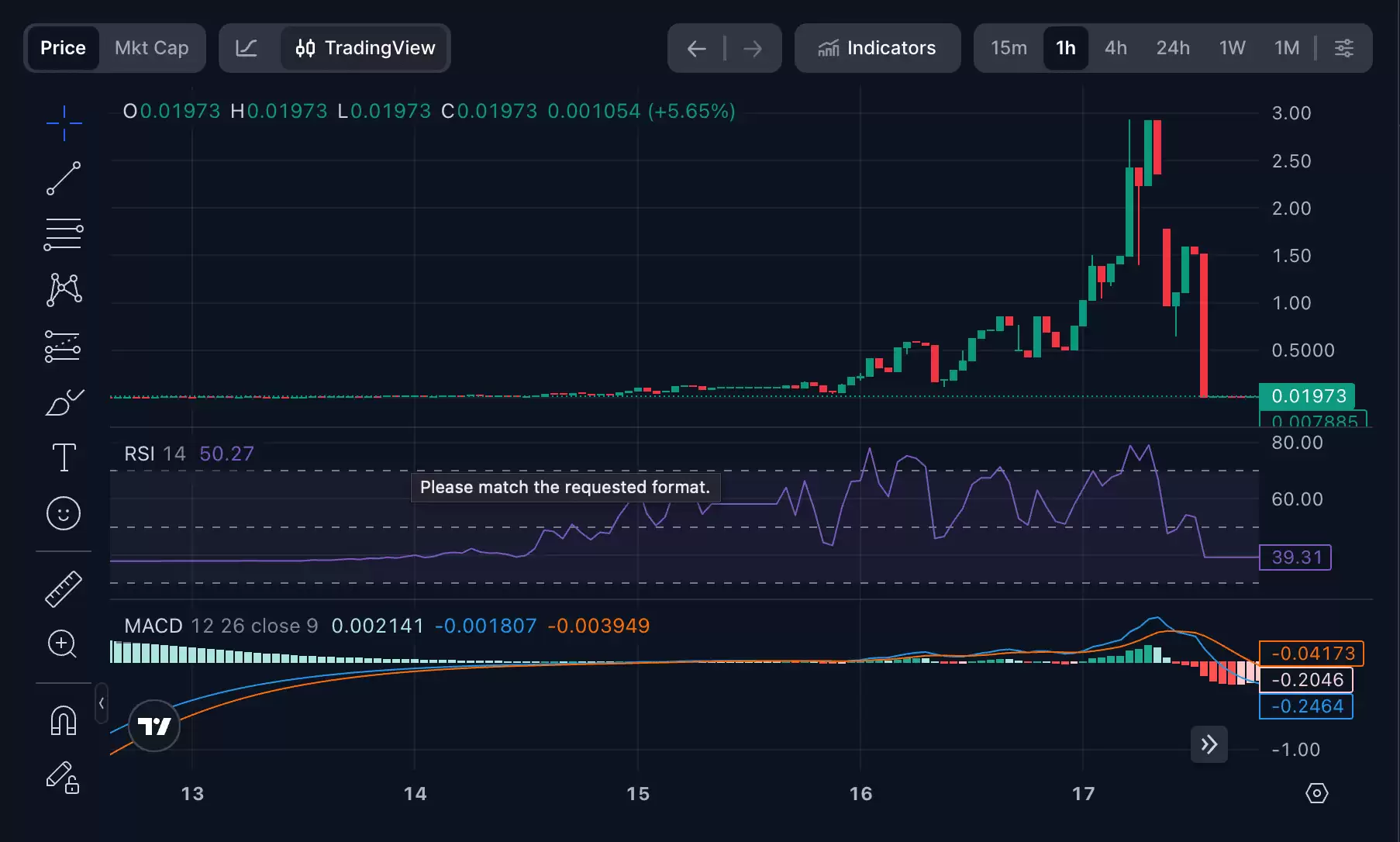
Task: Select the 1W timeframe
Action: click(1232, 48)
